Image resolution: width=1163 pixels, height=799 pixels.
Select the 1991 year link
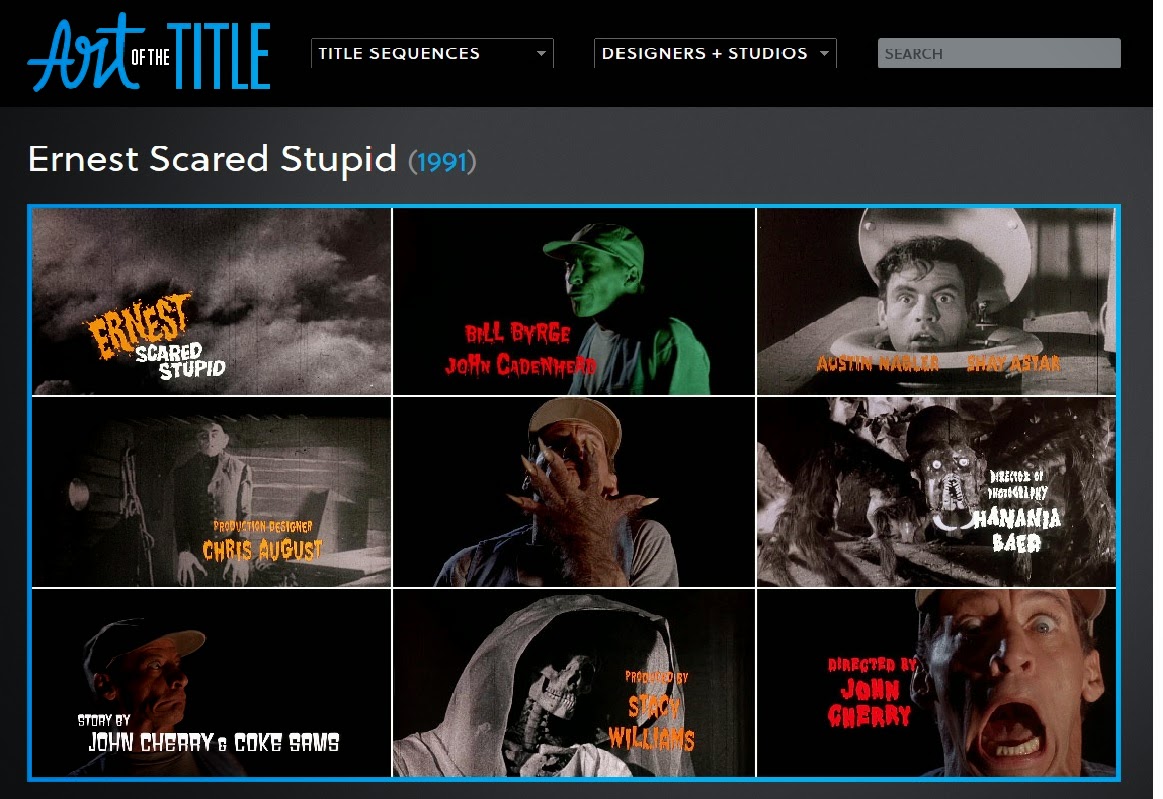click(x=442, y=162)
